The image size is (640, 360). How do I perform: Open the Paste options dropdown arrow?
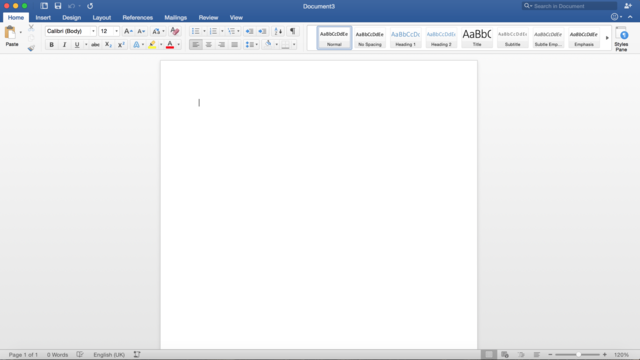[x=21, y=32]
